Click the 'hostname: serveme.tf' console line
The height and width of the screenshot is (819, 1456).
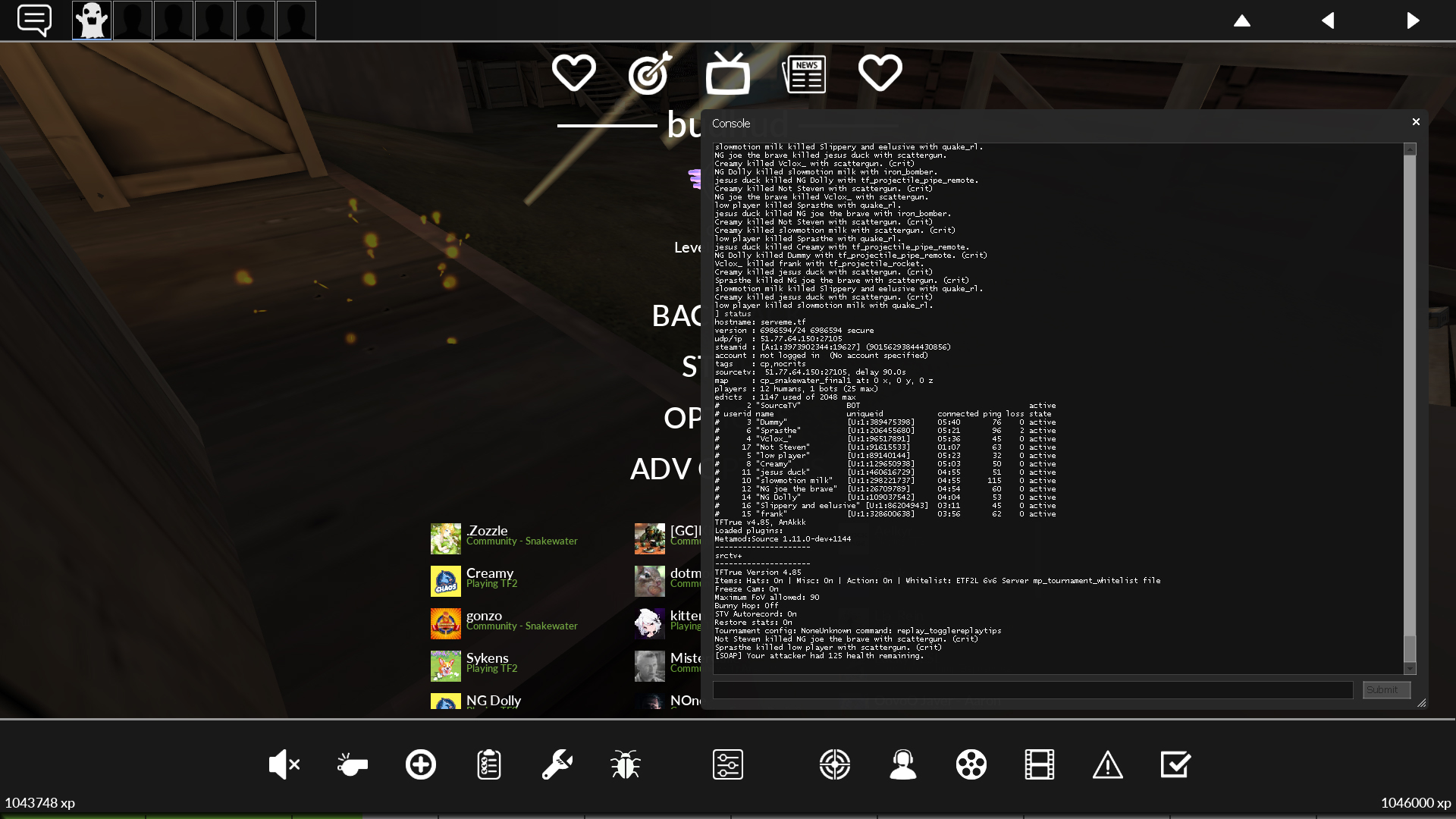(760, 322)
